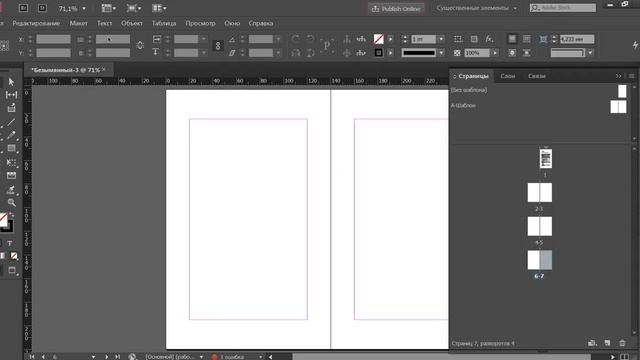The width and height of the screenshot is (640, 360).
Task: Select the Zoom magnifier tool
Action: tap(11, 202)
